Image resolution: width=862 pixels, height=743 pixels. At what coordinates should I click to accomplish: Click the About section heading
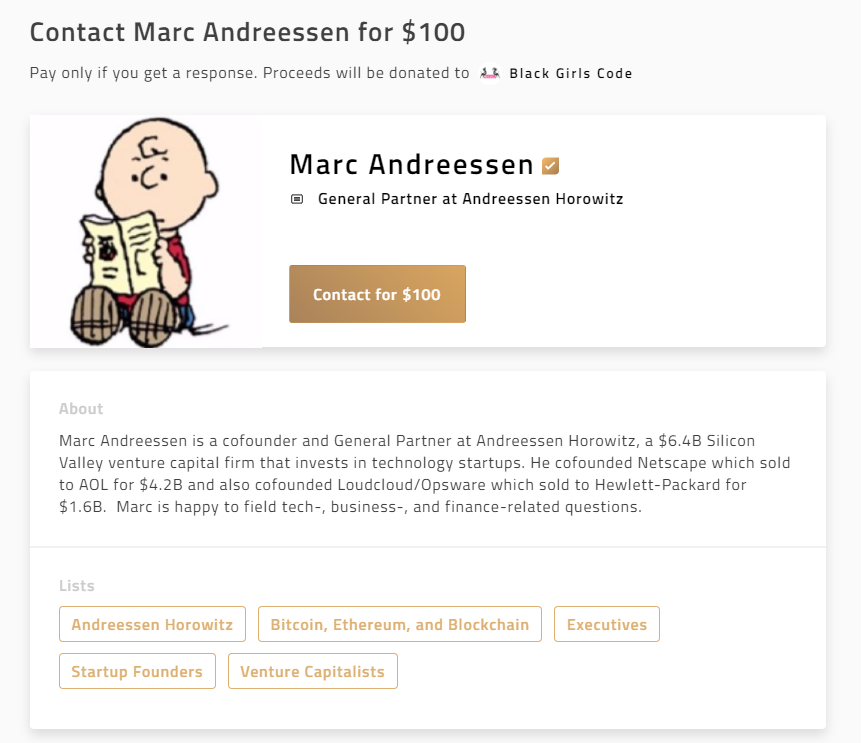81,408
